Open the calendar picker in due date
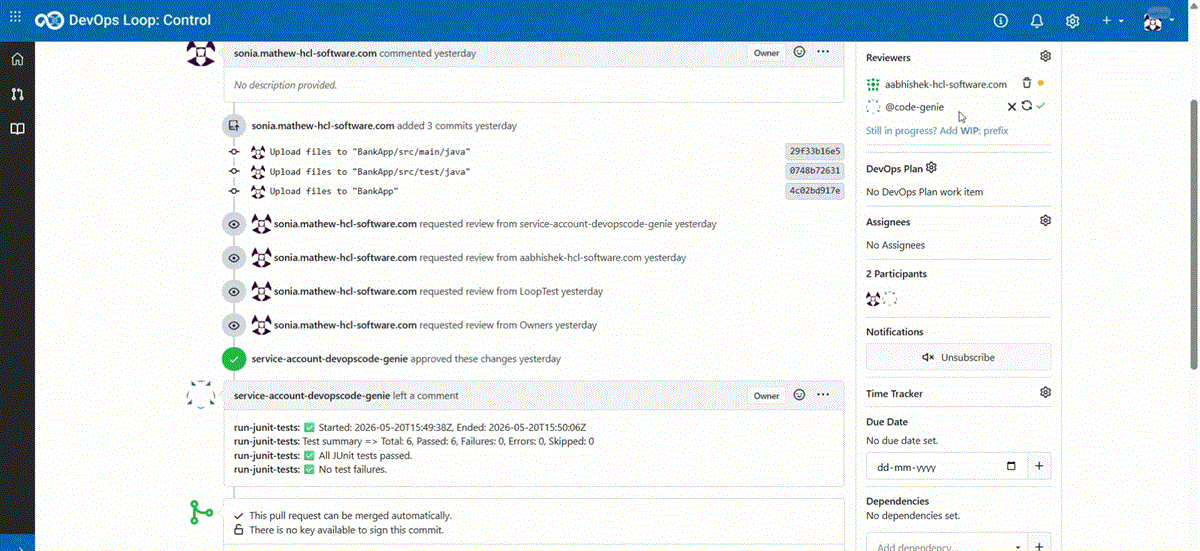This screenshot has width=1200, height=551. tap(1011, 466)
